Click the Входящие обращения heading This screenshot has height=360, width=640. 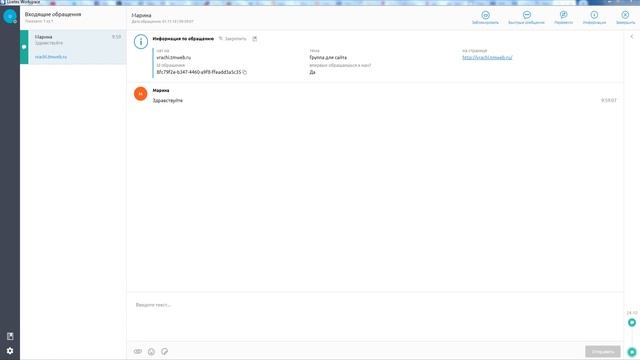pos(53,14)
